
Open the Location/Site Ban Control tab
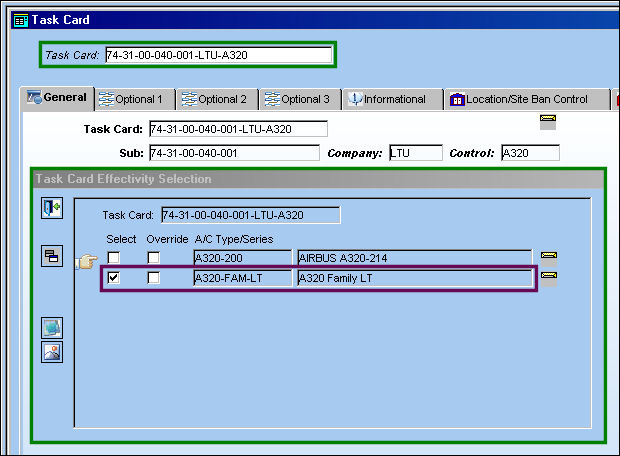pyautogui.click(x=527, y=99)
